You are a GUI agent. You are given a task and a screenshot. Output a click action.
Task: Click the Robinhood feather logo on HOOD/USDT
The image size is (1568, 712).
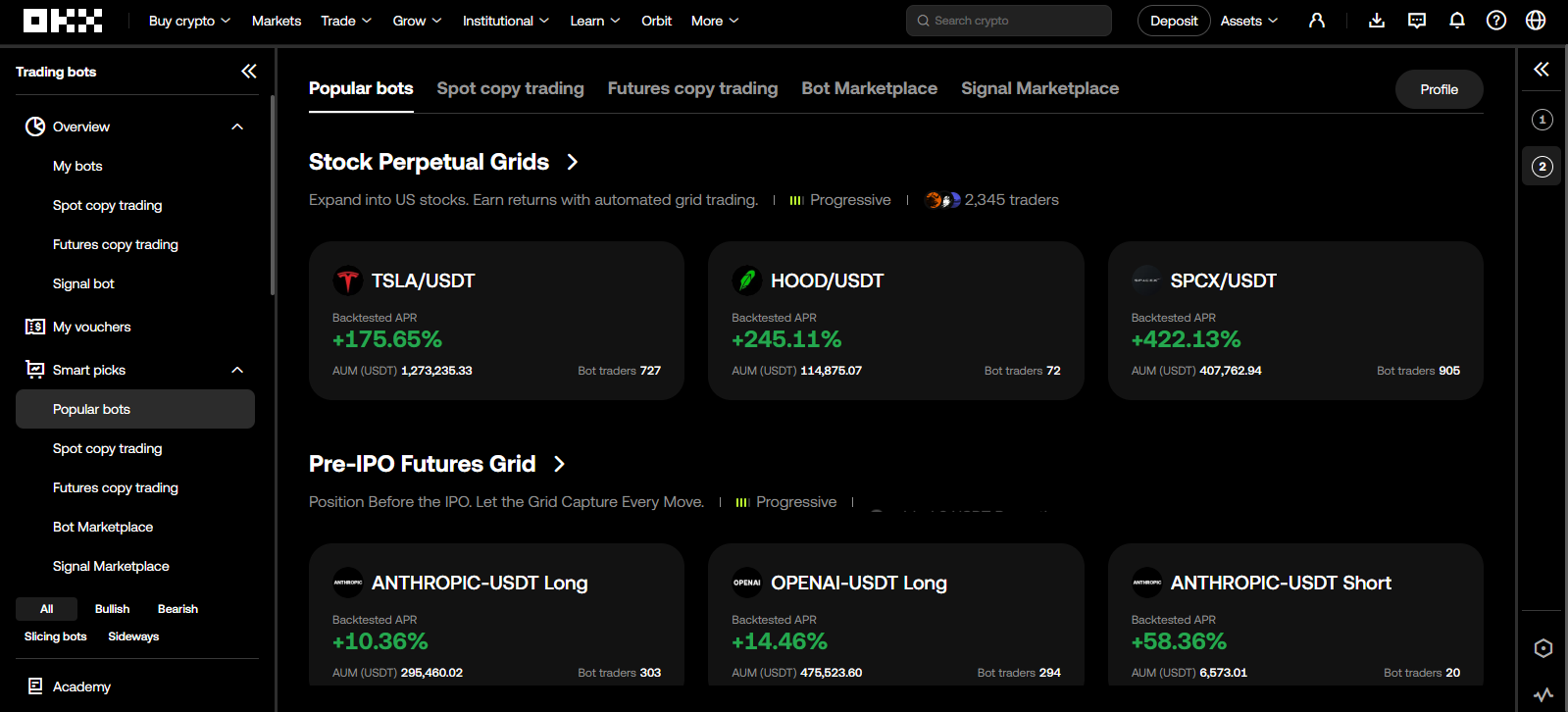point(747,280)
